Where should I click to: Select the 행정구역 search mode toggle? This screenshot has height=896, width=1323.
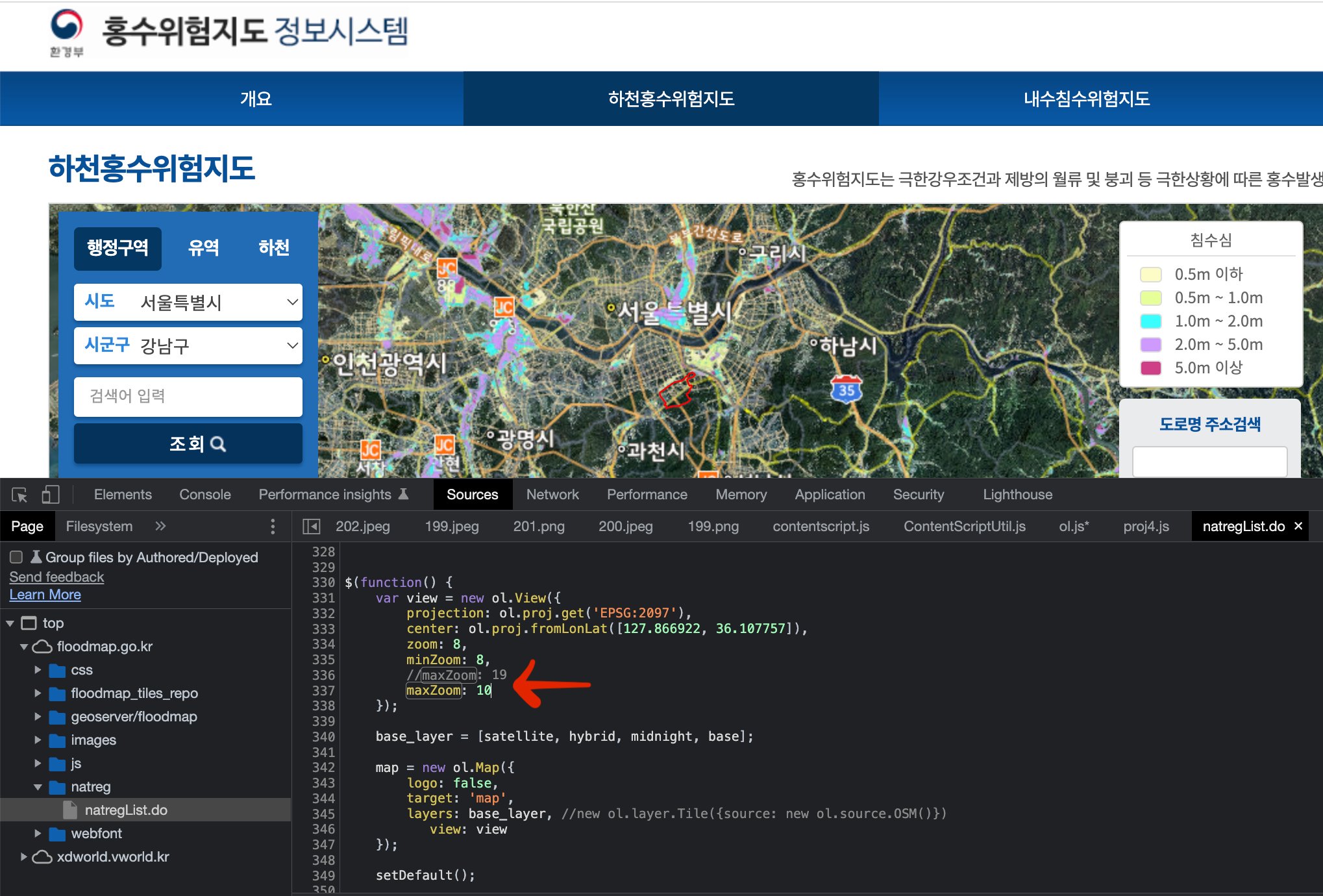(x=117, y=247)
